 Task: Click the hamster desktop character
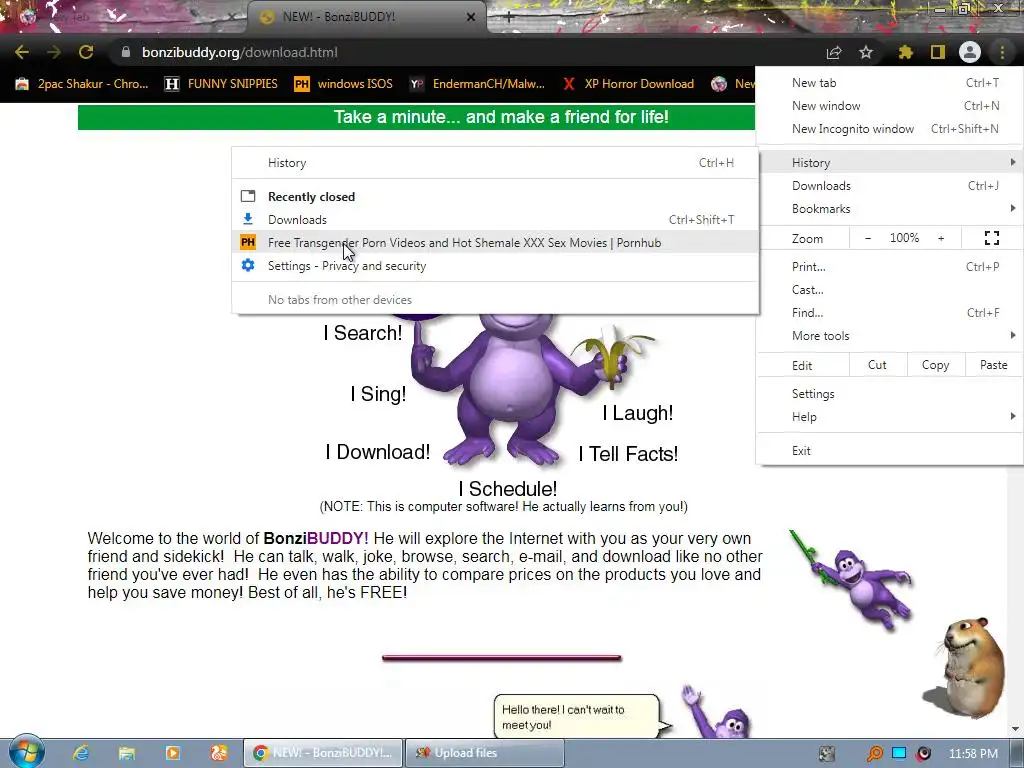[x=967, y=667]
